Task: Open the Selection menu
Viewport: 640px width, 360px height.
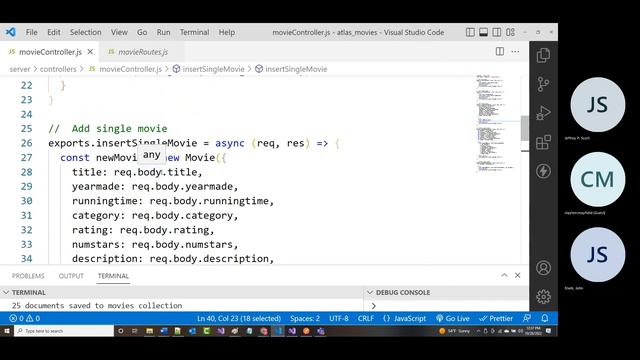Action: pos(85,32)
